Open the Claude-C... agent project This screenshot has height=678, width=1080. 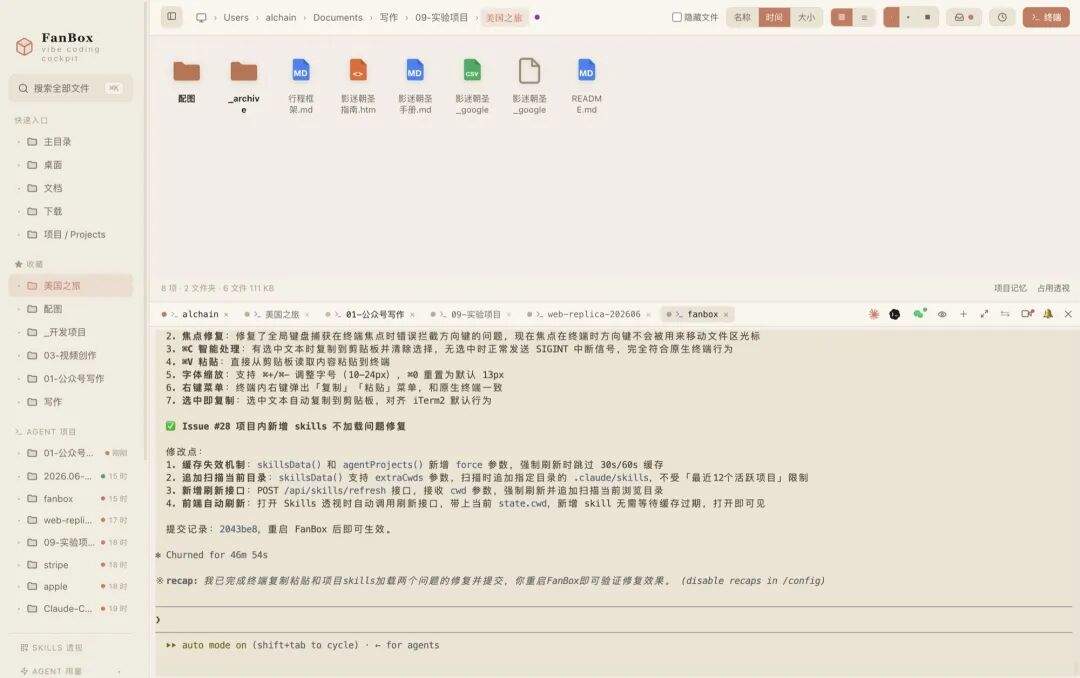(72, 608)
